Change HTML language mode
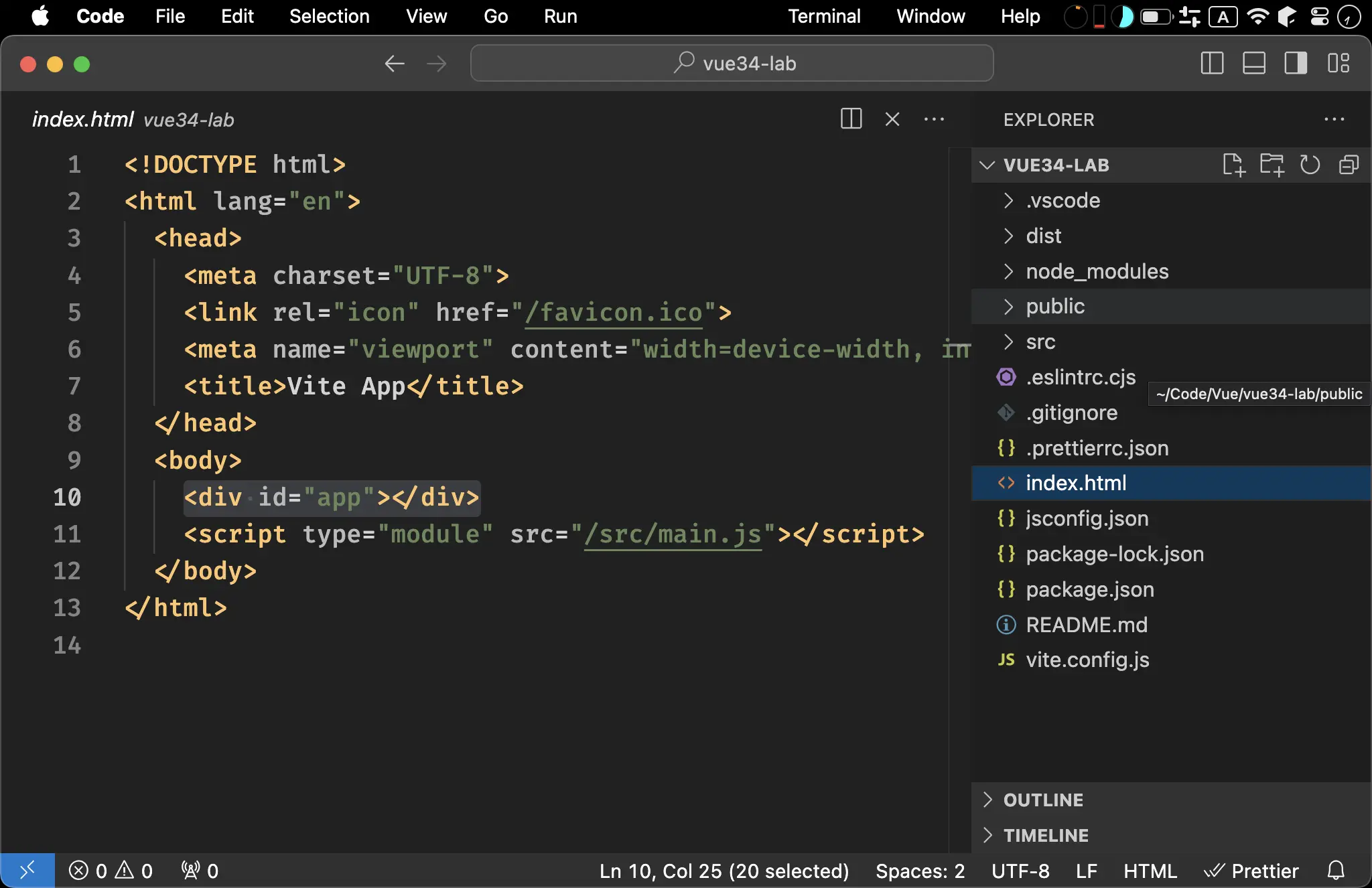This screenshot has width=1372, height=888. click(x=1150, y=871)
